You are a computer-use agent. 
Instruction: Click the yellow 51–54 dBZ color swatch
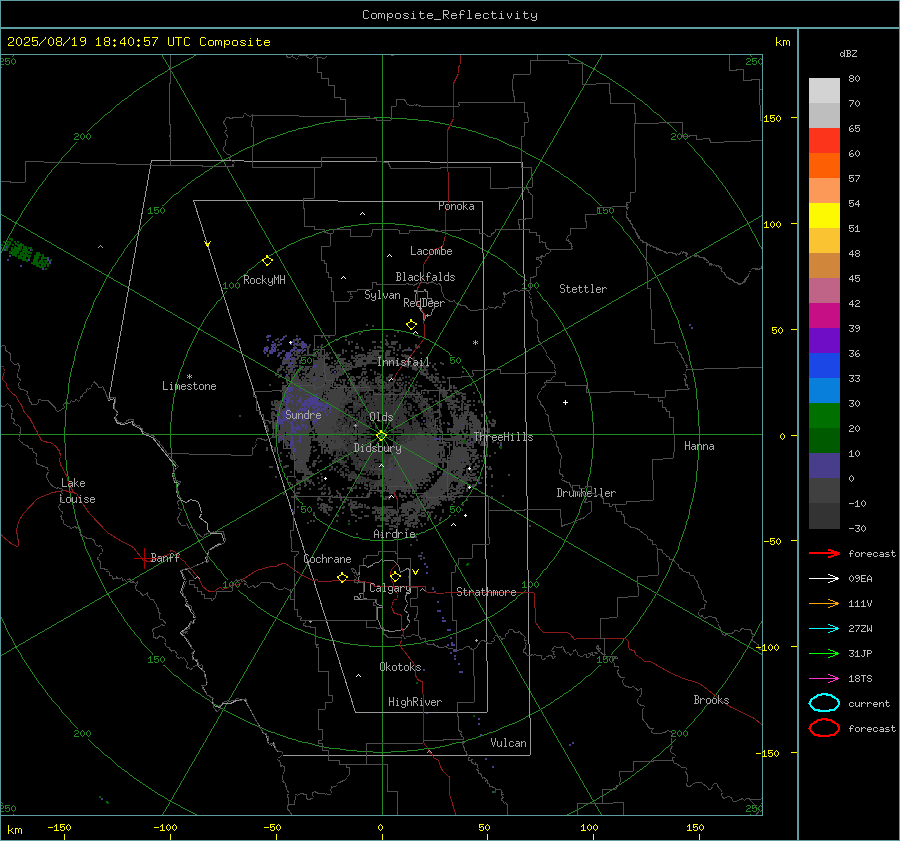(824, 216)
